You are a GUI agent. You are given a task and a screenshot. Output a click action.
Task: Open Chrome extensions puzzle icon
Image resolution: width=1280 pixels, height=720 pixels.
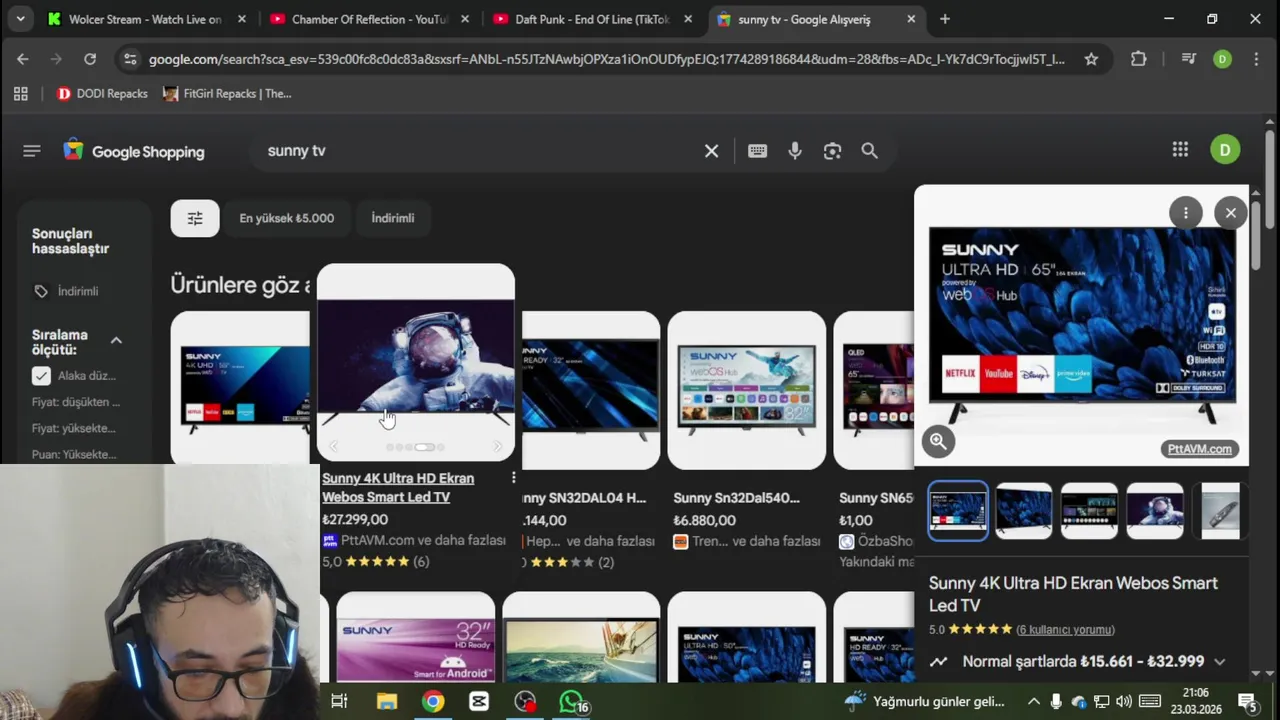coord(1138,59)
